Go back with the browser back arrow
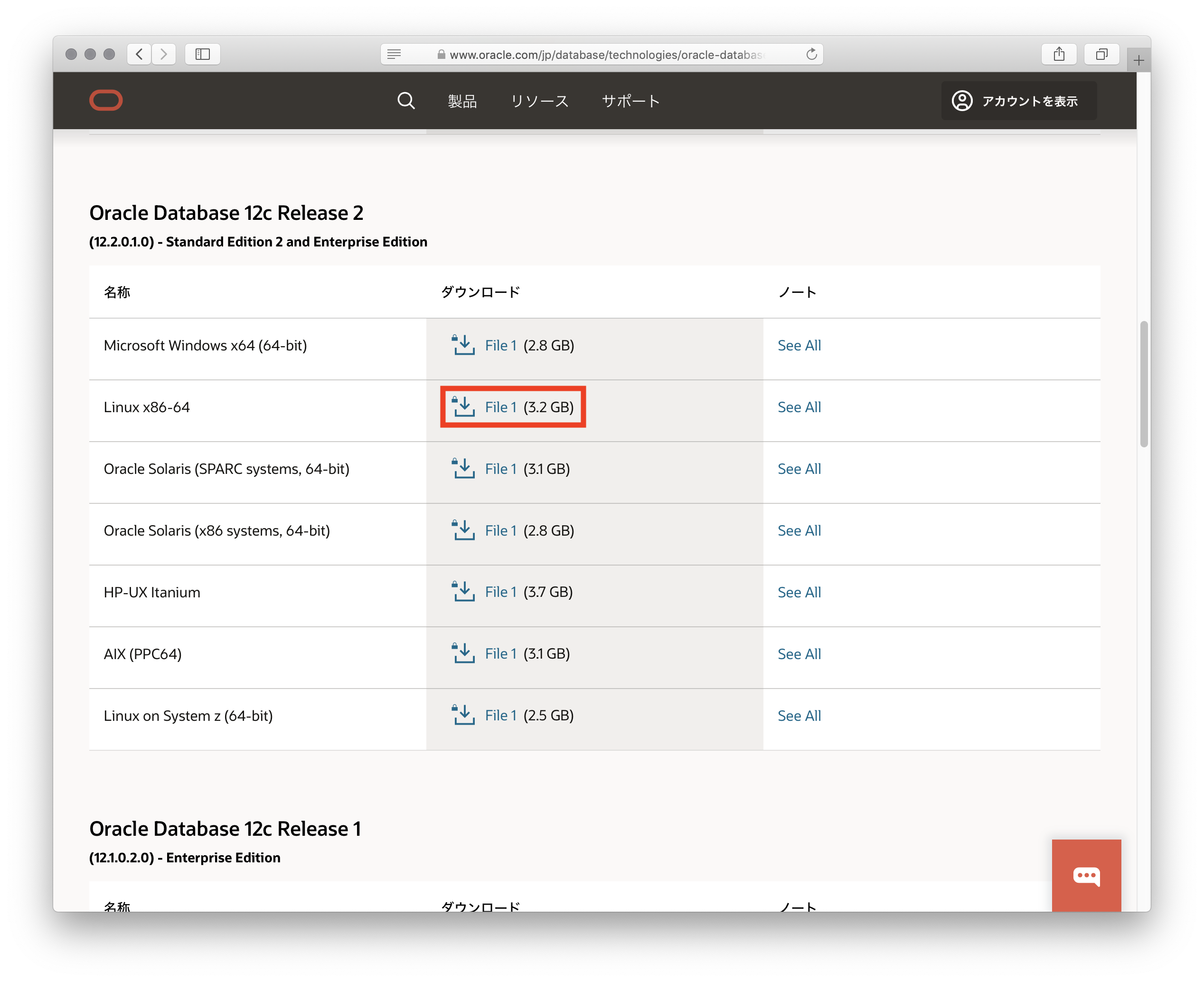This screenshot has width=1204, height=982. coord(139,54)
